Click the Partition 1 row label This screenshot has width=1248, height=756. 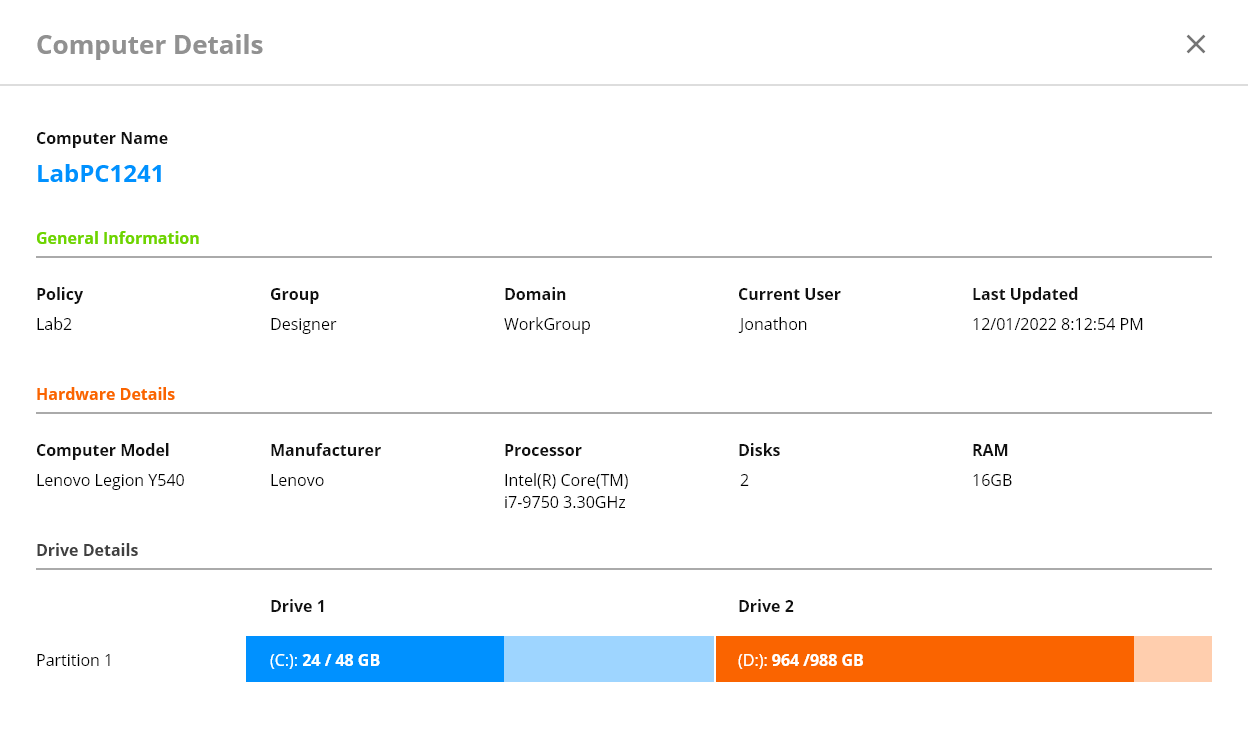(74, 660)
